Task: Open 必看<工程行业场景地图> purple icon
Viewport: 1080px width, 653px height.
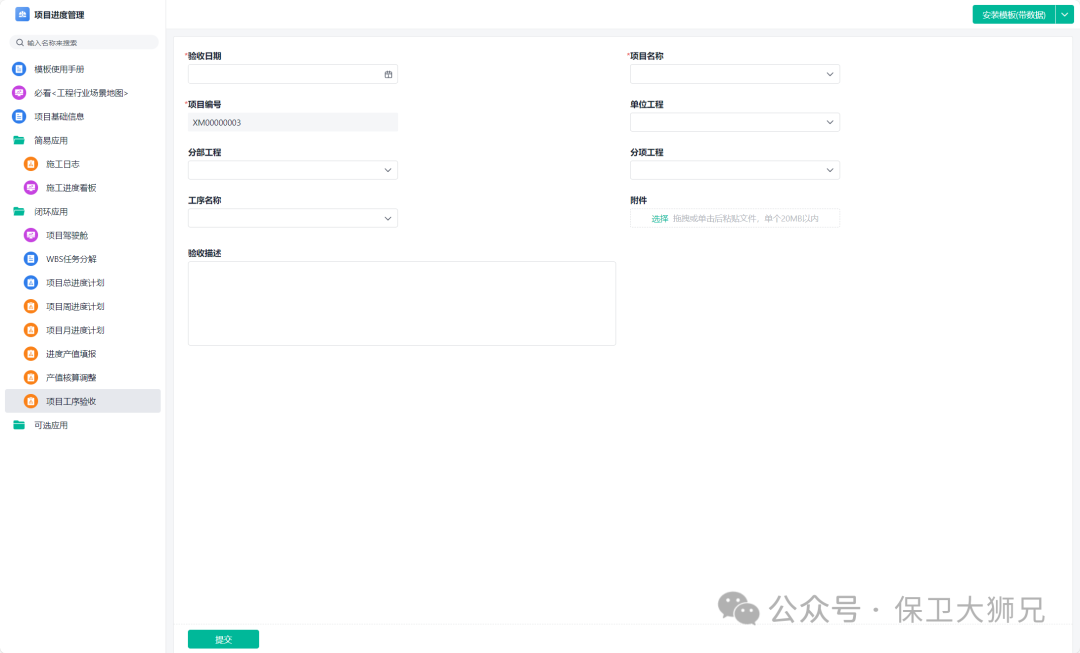Action: [19, 93]
